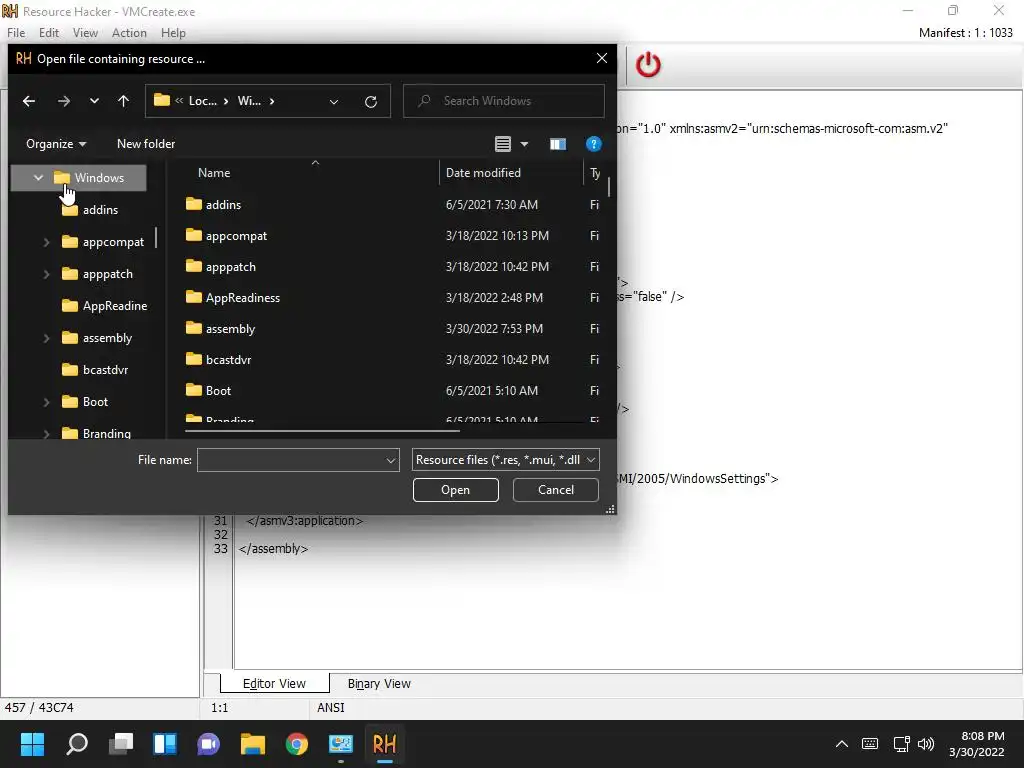Screen dimensions: 1024x768
Task: Open Widgets from taskbar
Action: [x=165, y=744]
